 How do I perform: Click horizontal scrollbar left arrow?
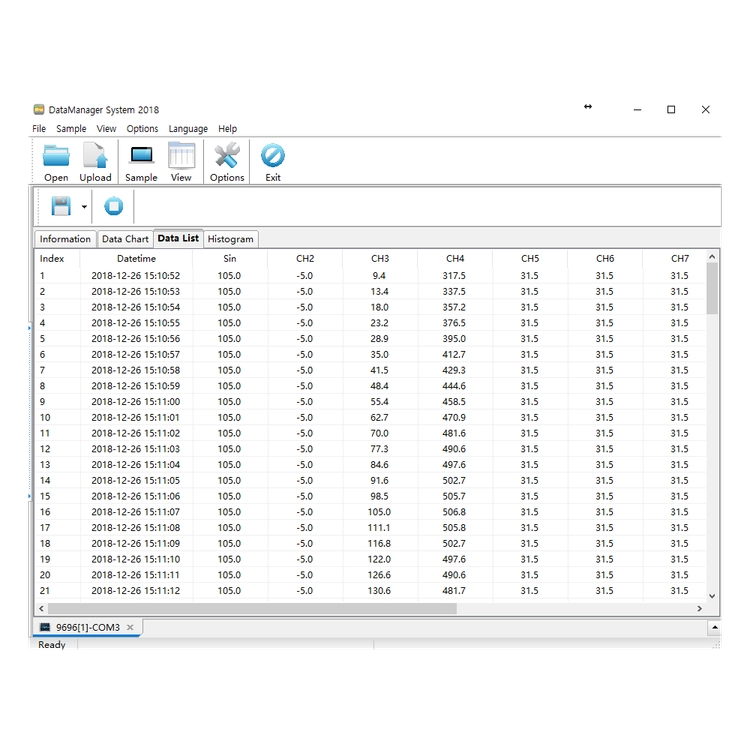click(x=42, y=608)
